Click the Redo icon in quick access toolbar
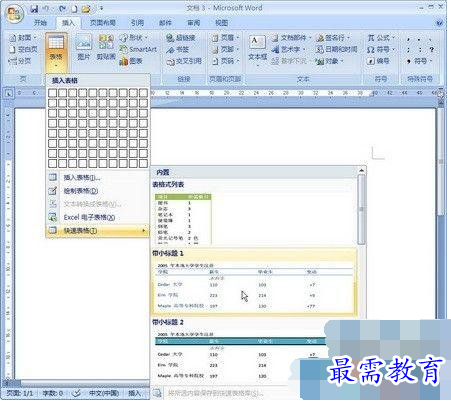Image resolution: width=451 pixels, height=402 pixels. click(x=63, y=9)
